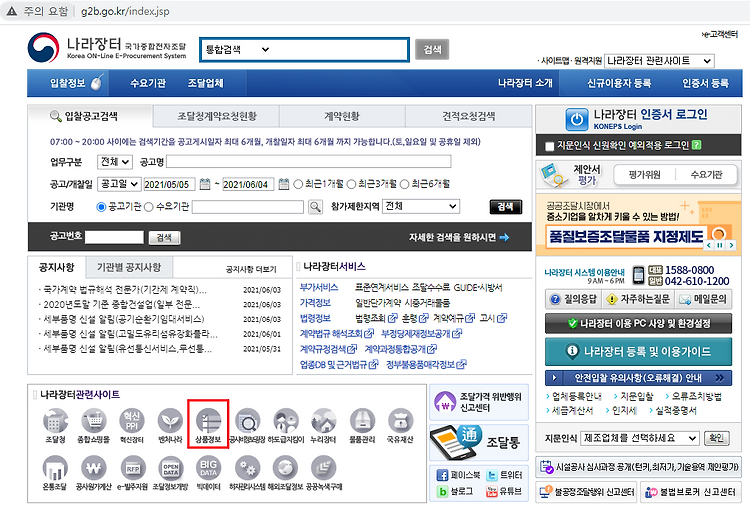Open the 트위터 Twitter link

pyautogui.click(x=504, y=475)
